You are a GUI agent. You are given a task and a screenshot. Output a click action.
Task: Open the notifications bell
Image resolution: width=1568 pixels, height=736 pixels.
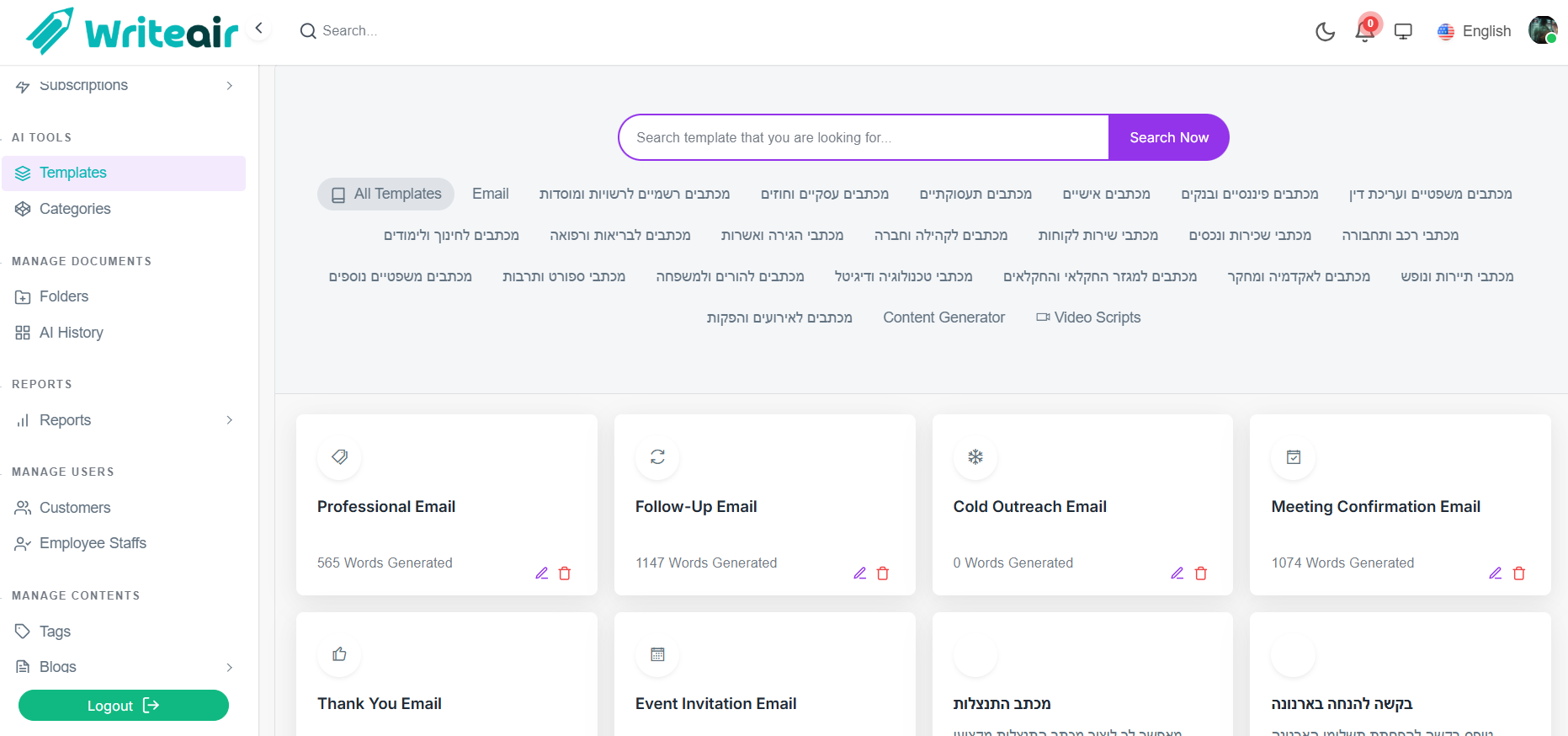tap(1364, 31)
